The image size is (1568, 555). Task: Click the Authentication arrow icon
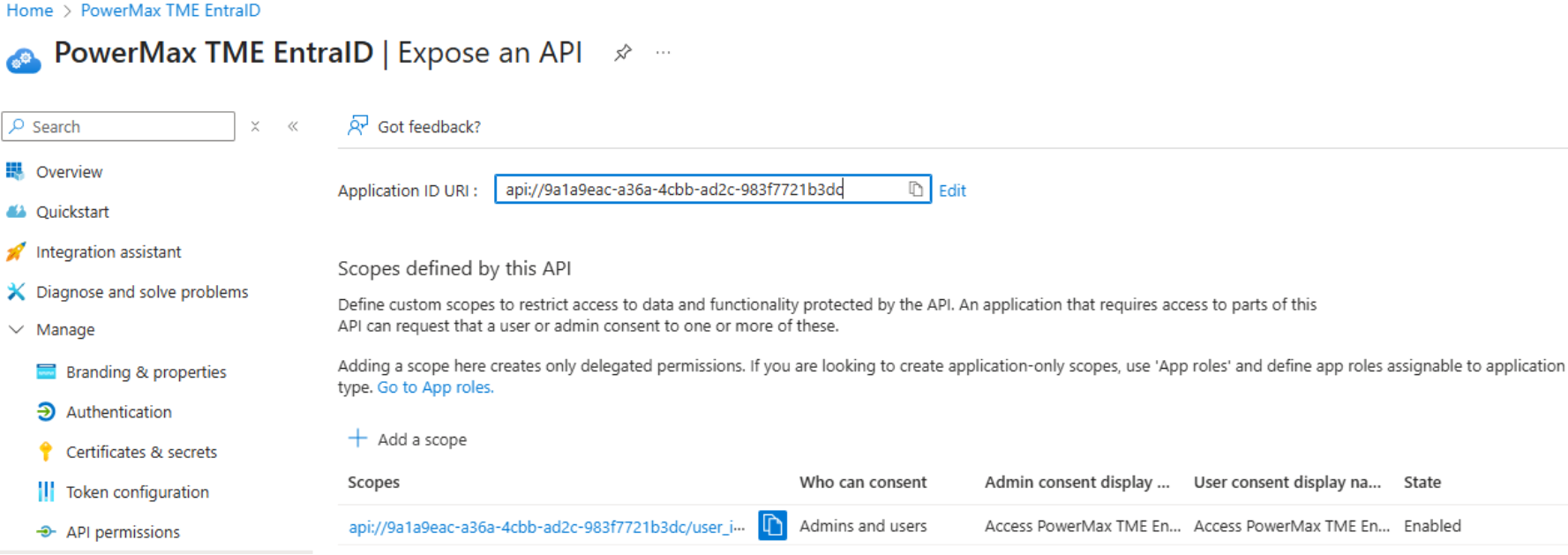click(46, 411)
